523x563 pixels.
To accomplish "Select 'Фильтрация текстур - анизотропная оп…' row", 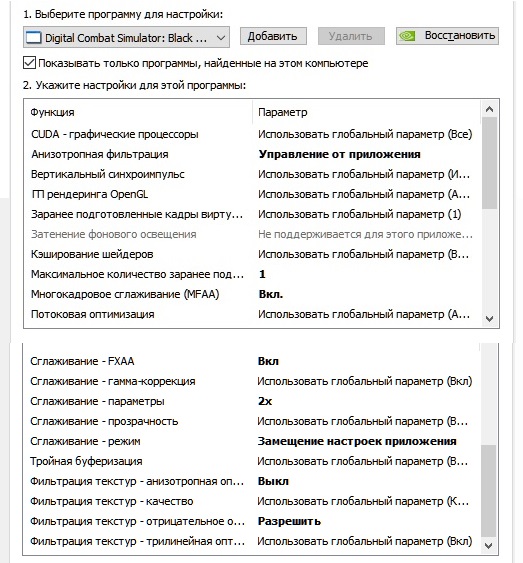I will click(252, 481).
